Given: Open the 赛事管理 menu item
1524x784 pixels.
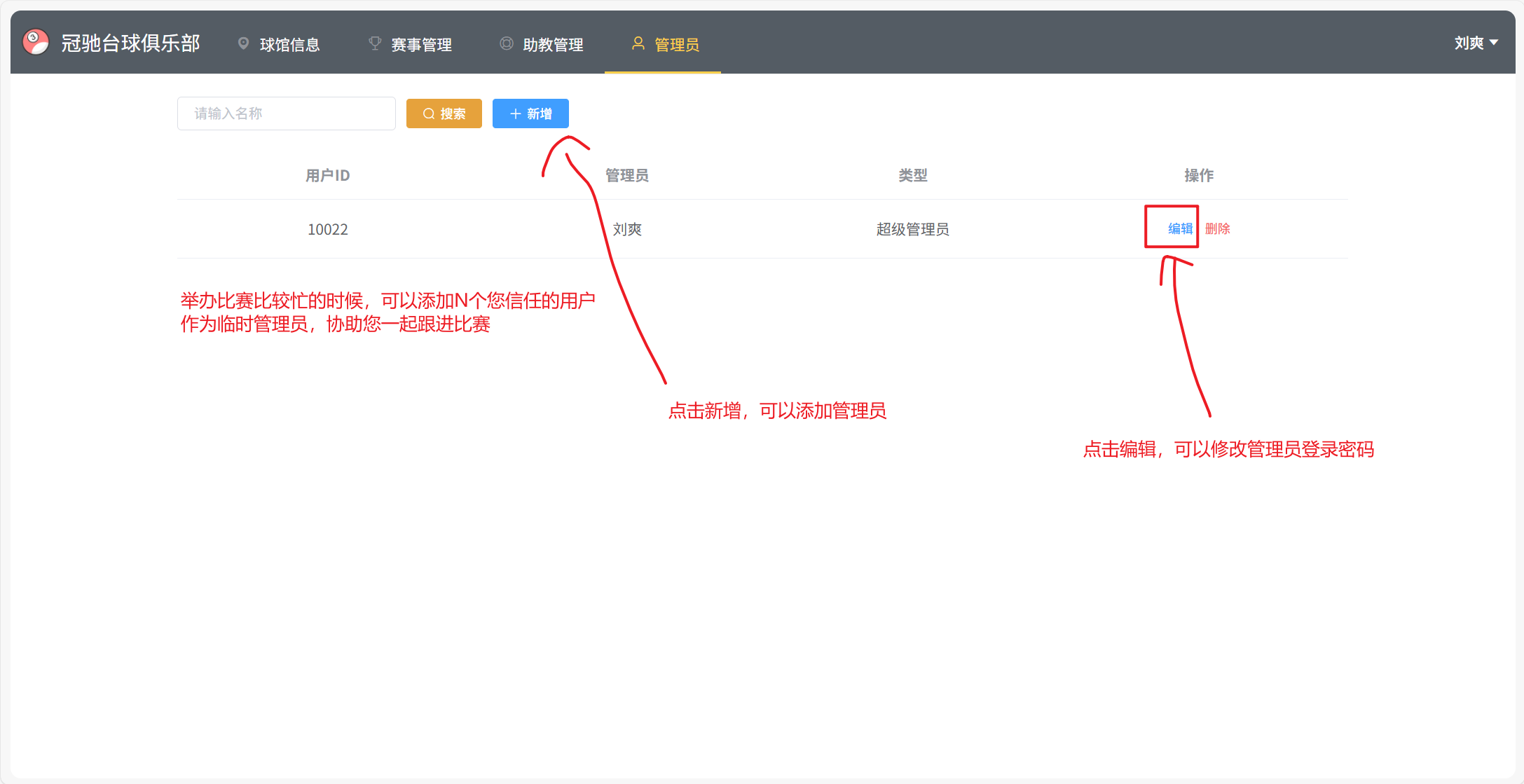Looking at the screenshot, I should (421, 45).
